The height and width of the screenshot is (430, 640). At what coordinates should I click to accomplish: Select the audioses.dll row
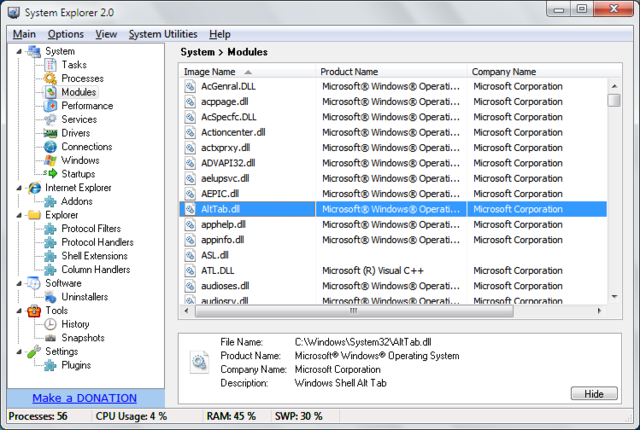393,286
